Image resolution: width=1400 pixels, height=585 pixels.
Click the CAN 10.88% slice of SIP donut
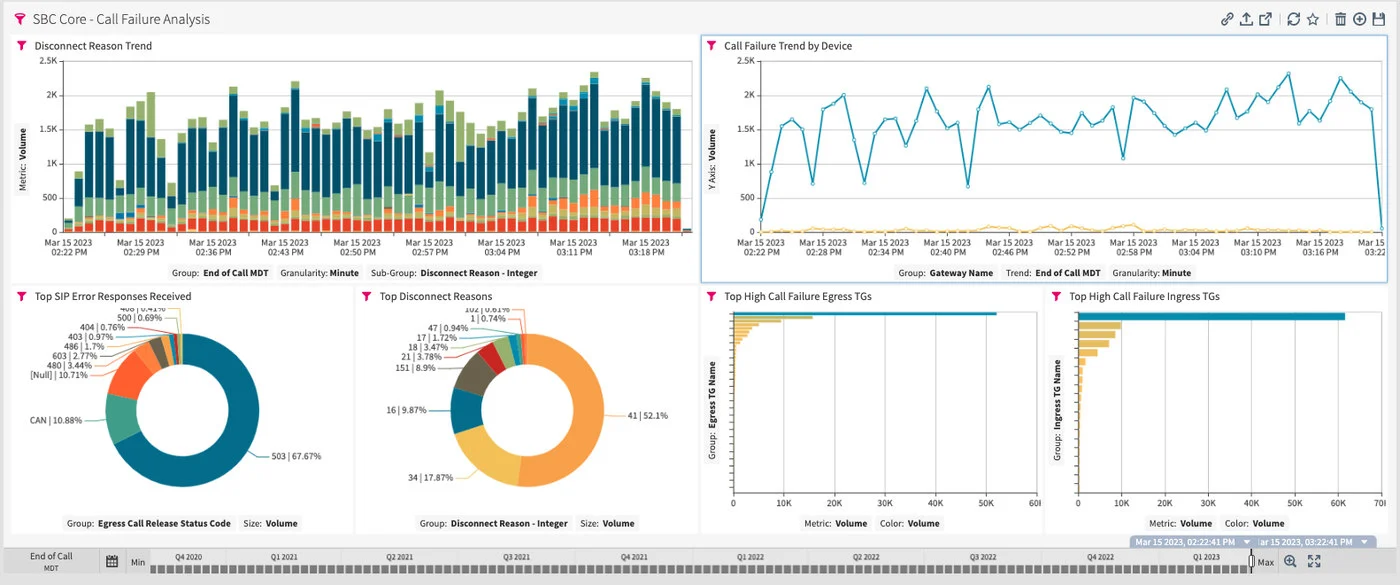point(121,419)
